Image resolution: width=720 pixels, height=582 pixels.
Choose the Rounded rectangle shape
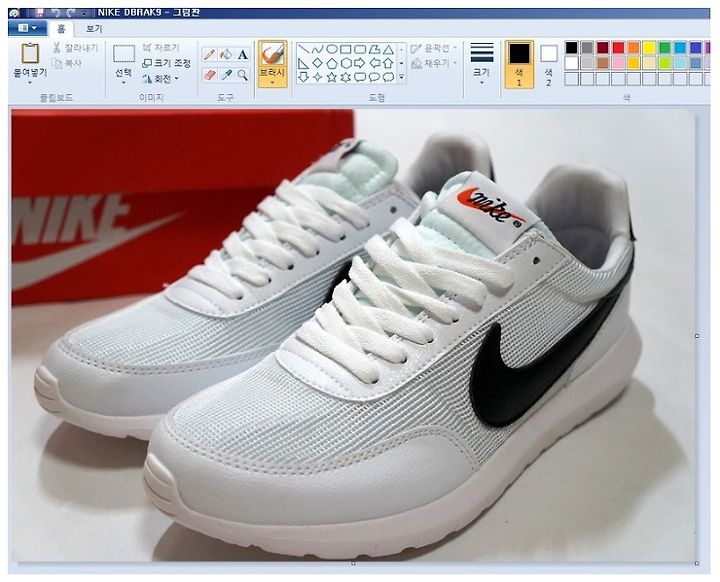[360, 49]
